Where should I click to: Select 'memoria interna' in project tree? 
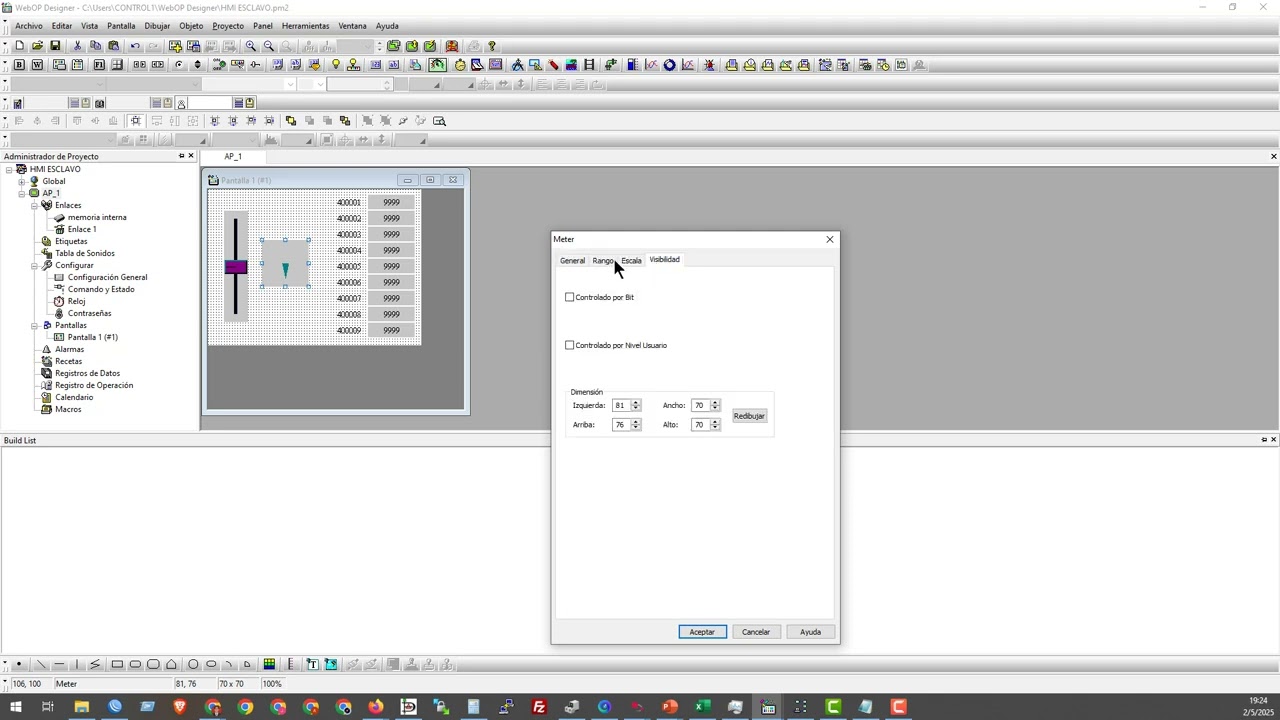tap(97, 217)
